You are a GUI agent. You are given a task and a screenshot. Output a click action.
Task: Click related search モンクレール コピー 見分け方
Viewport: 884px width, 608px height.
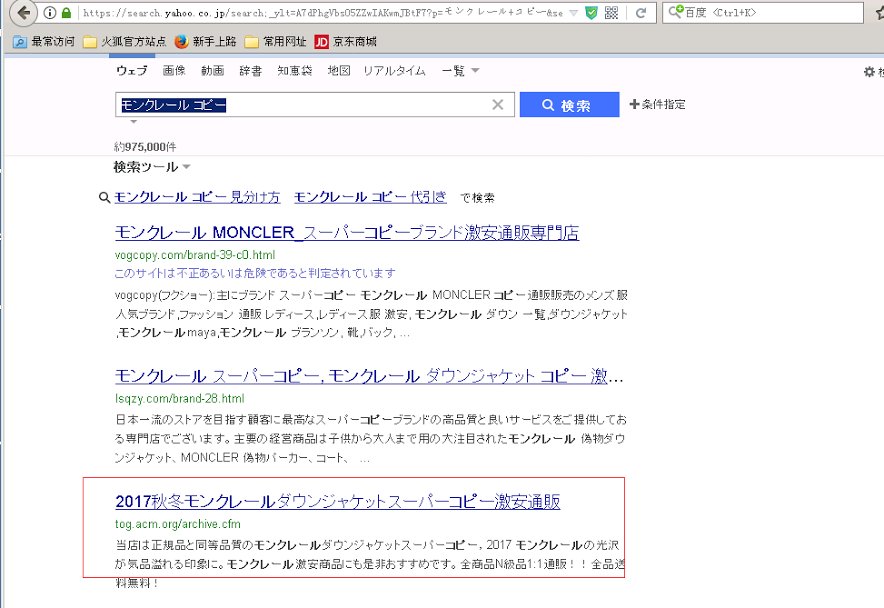197,197
